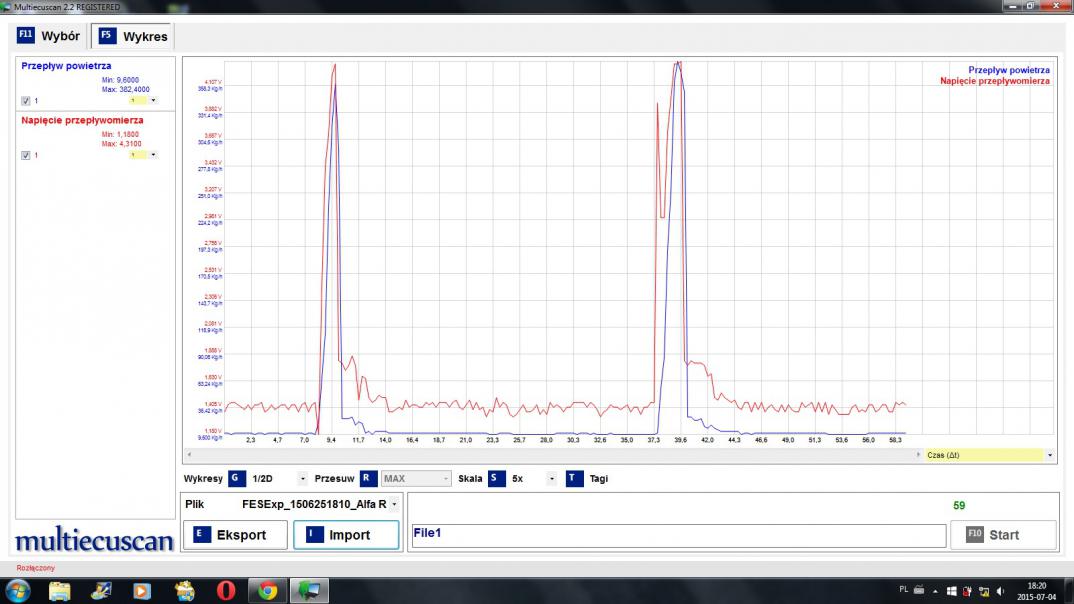Click the File1 text input field
The image size is (1074, 604).
pos(678,535)
